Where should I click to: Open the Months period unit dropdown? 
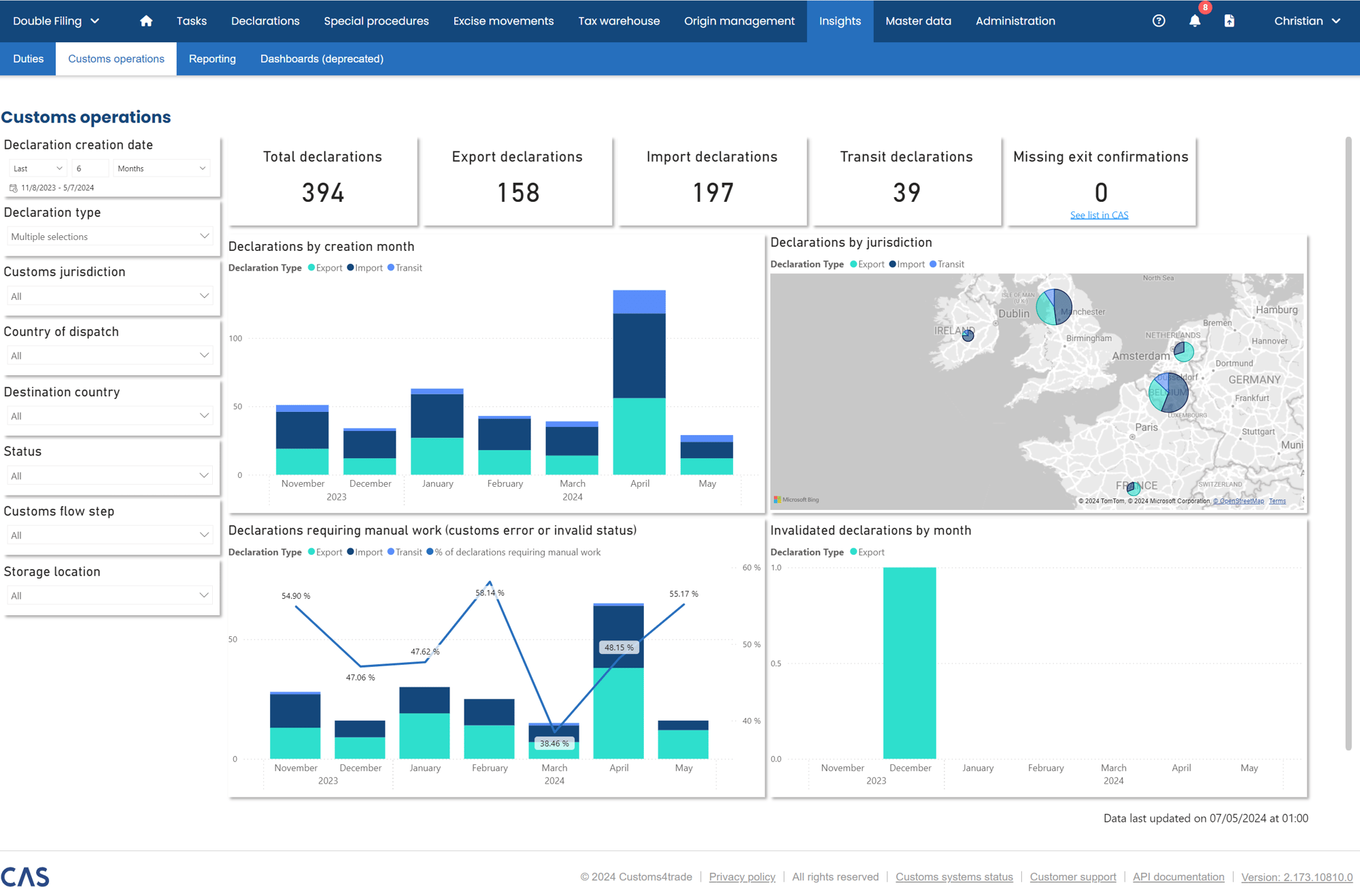point(161,169)
